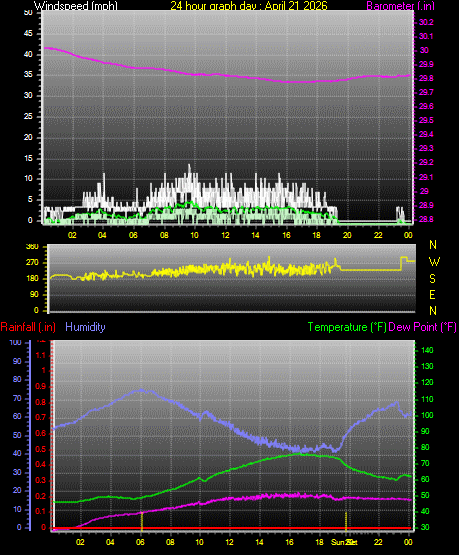Click the topmost N compass letter
This screenshot has height=555, width=459.
pyautogui.click(x=433, y=245)
